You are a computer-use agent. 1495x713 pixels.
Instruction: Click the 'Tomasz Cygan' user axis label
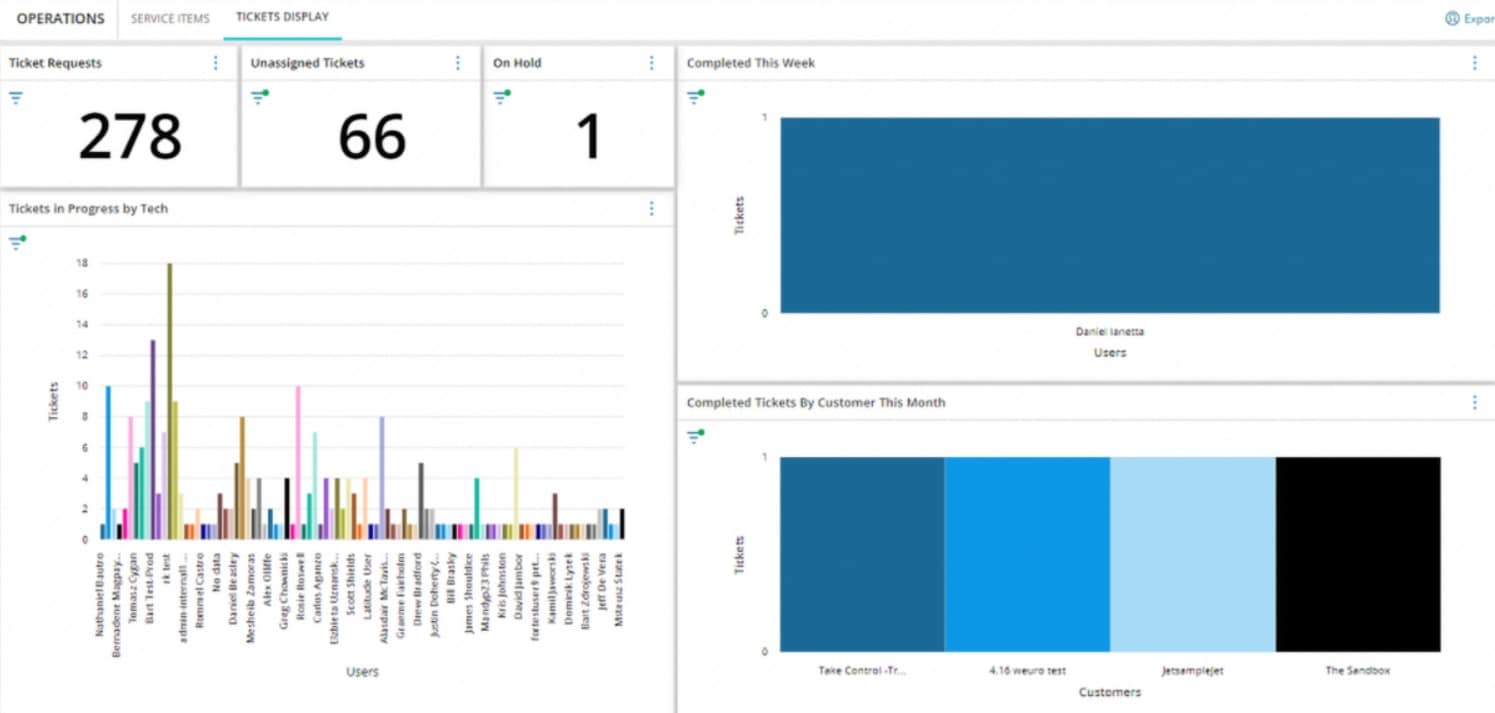[x=132, y=587]
